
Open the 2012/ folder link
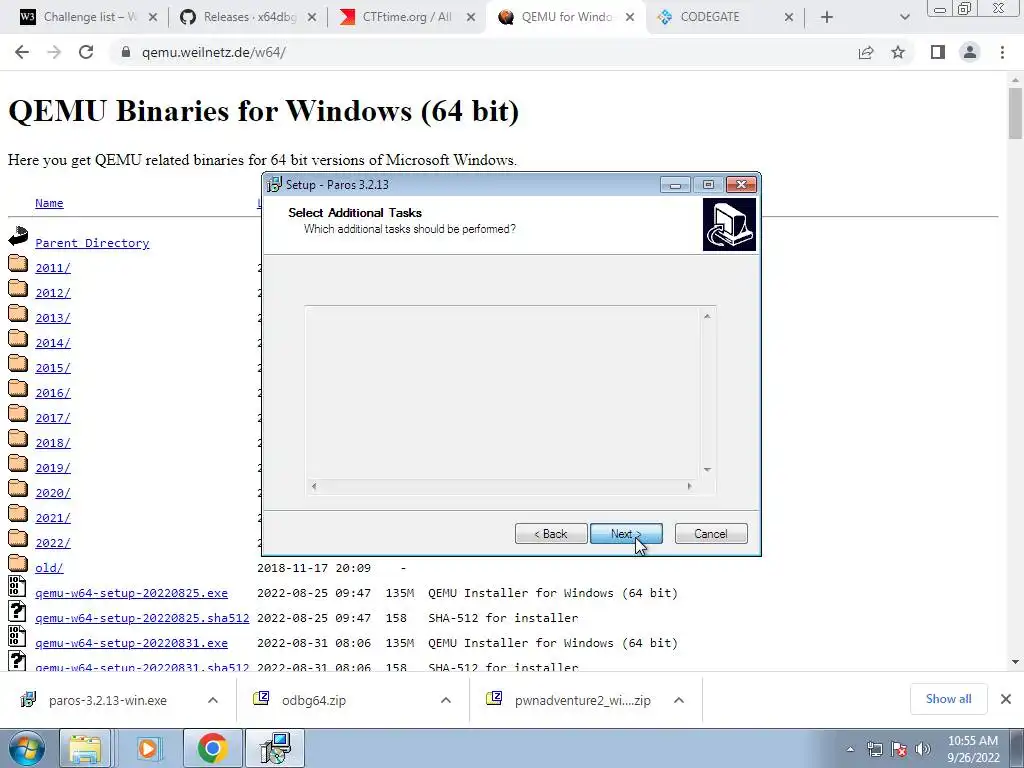point(52,293)
